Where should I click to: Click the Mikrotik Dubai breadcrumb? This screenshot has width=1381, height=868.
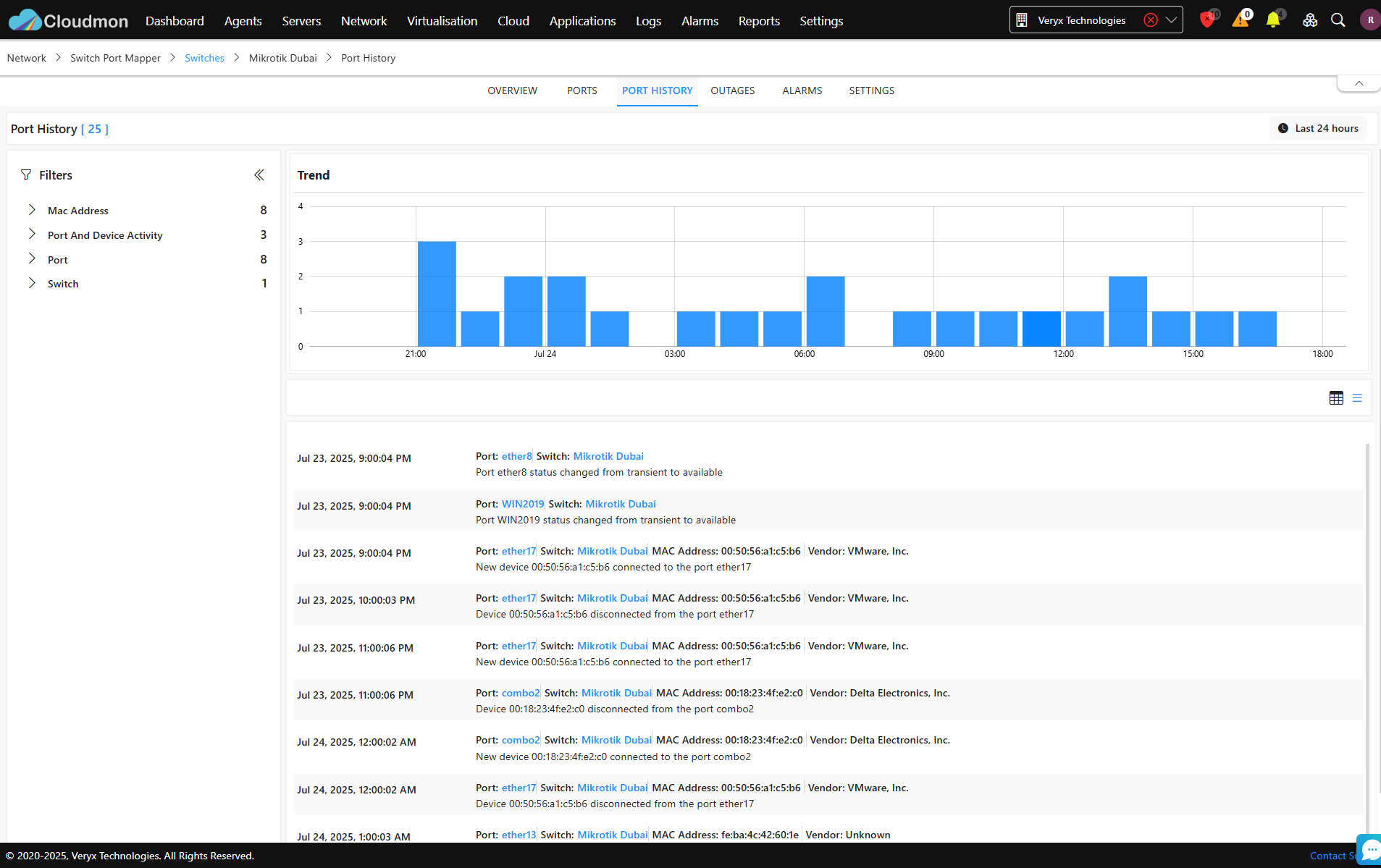click(282, 58)
